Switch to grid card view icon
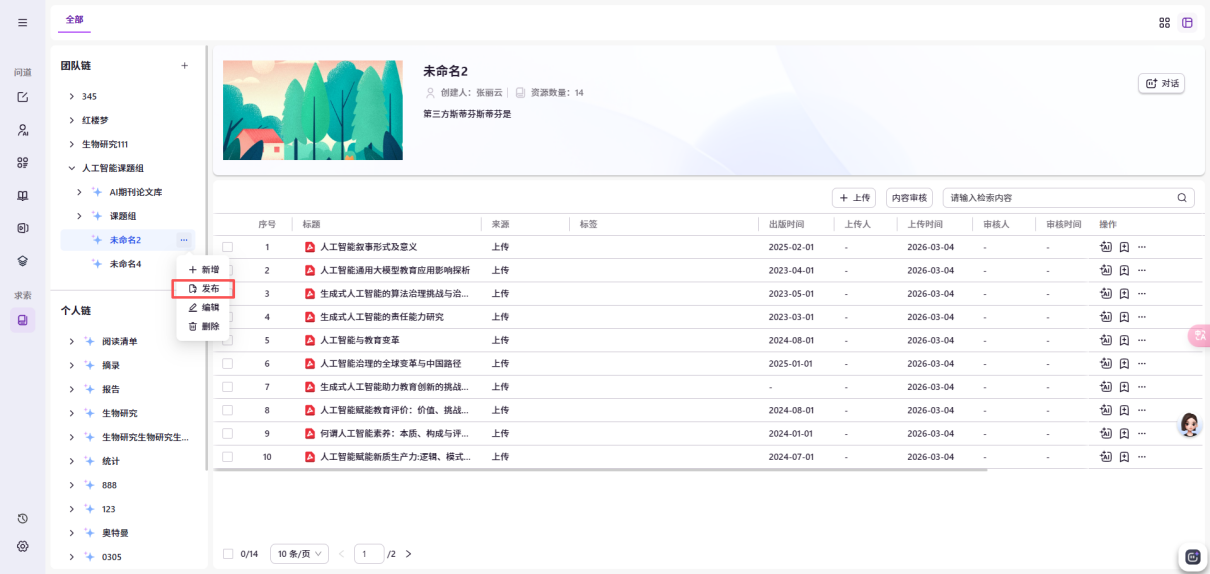Viewport: 1210px width, 574px height. 1164,22
